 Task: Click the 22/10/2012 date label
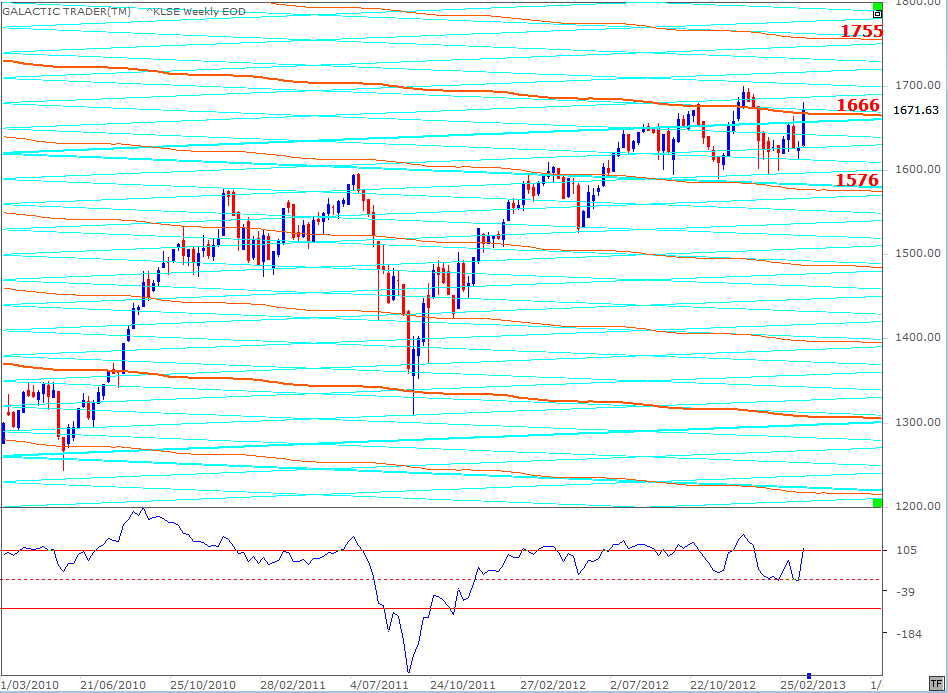(722, 685)
